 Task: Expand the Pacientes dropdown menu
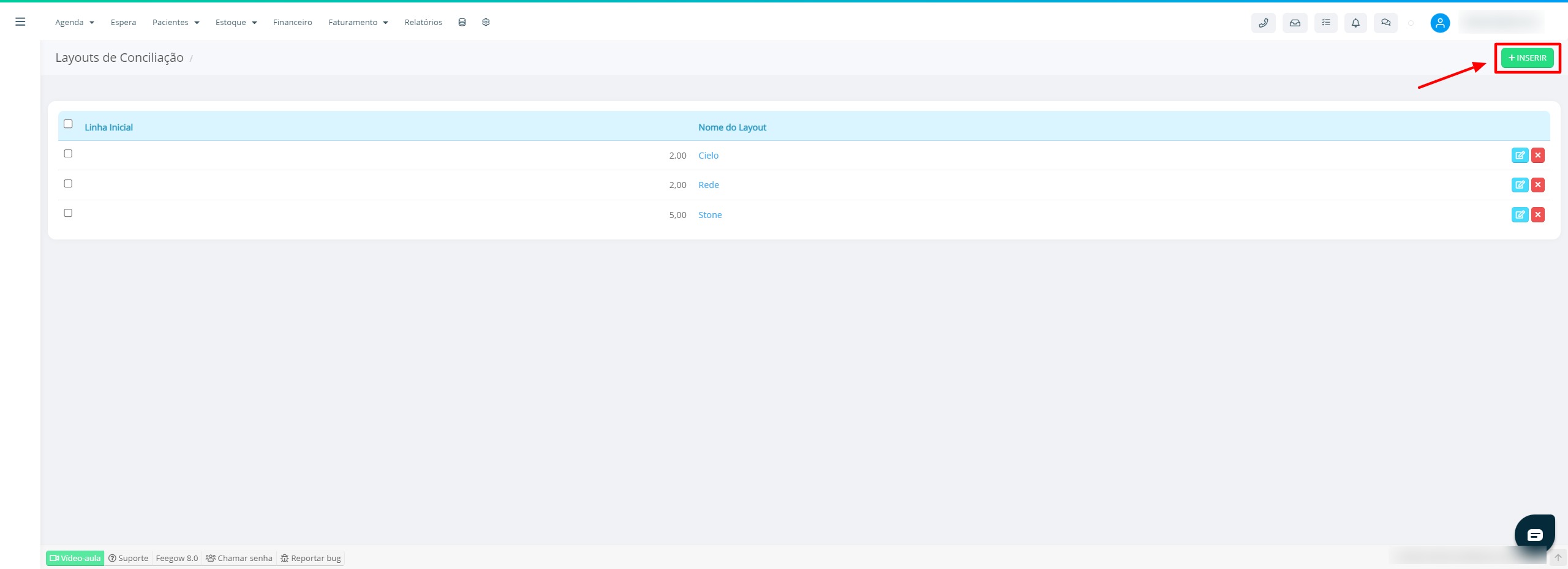pos(176,23)
